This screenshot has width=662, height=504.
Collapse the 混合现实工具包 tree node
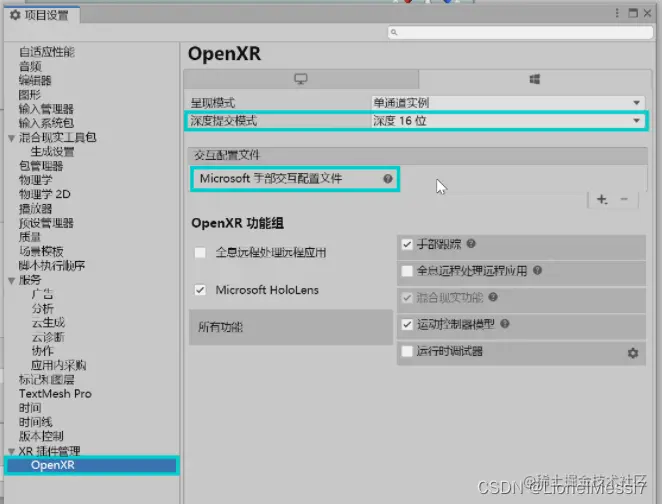[11, 138]
